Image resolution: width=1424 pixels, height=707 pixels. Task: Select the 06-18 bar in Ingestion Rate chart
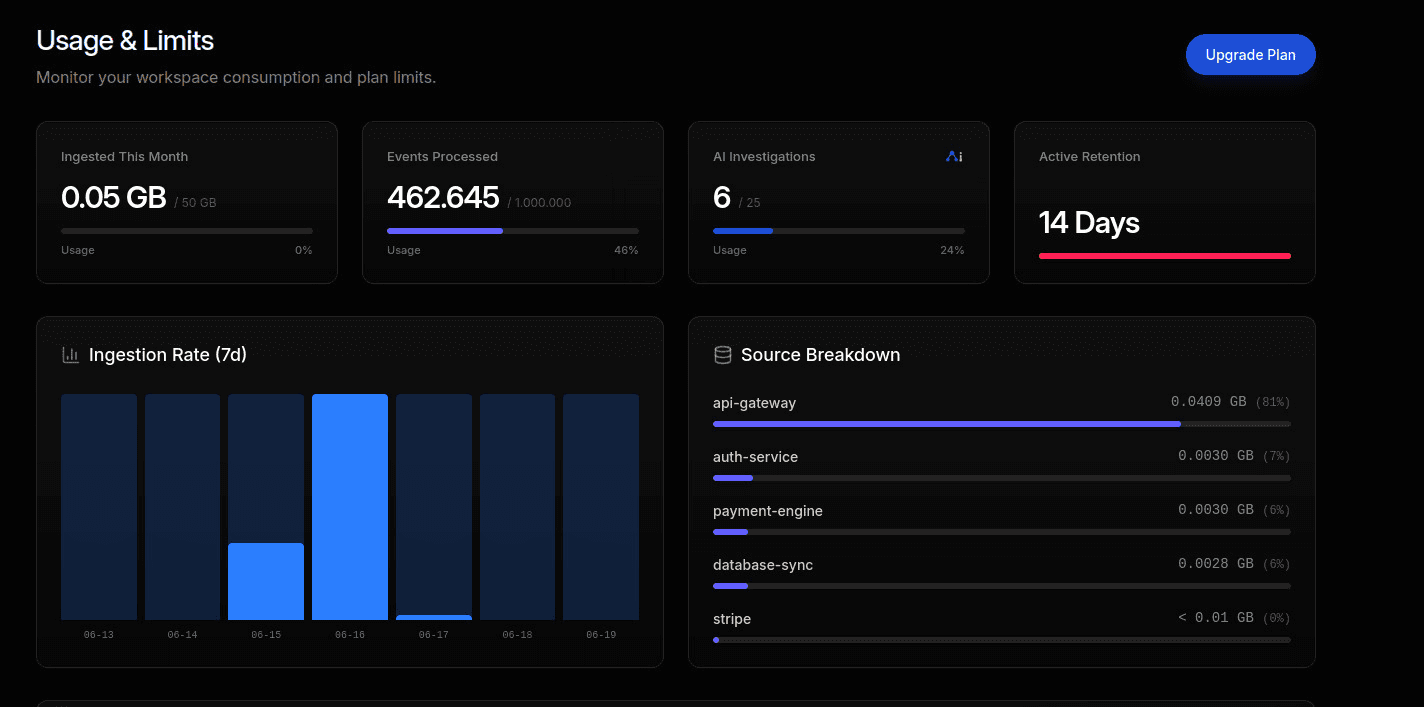click(x=517, y=507)
